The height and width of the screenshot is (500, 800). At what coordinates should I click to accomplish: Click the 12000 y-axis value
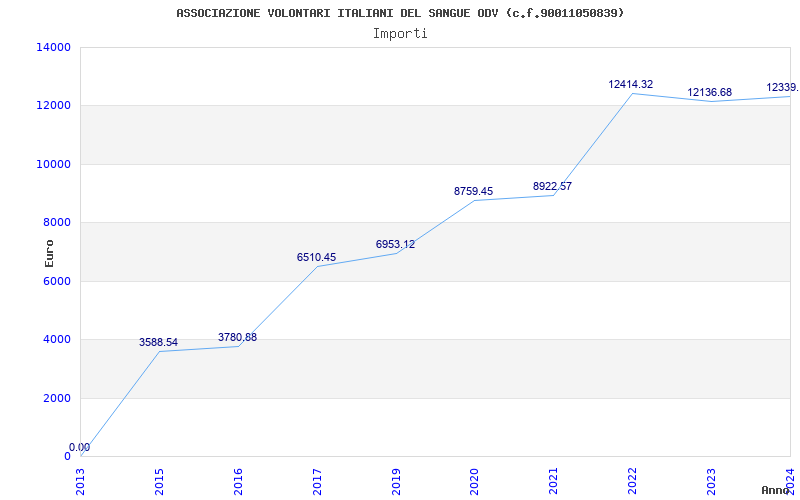point(54,106)
